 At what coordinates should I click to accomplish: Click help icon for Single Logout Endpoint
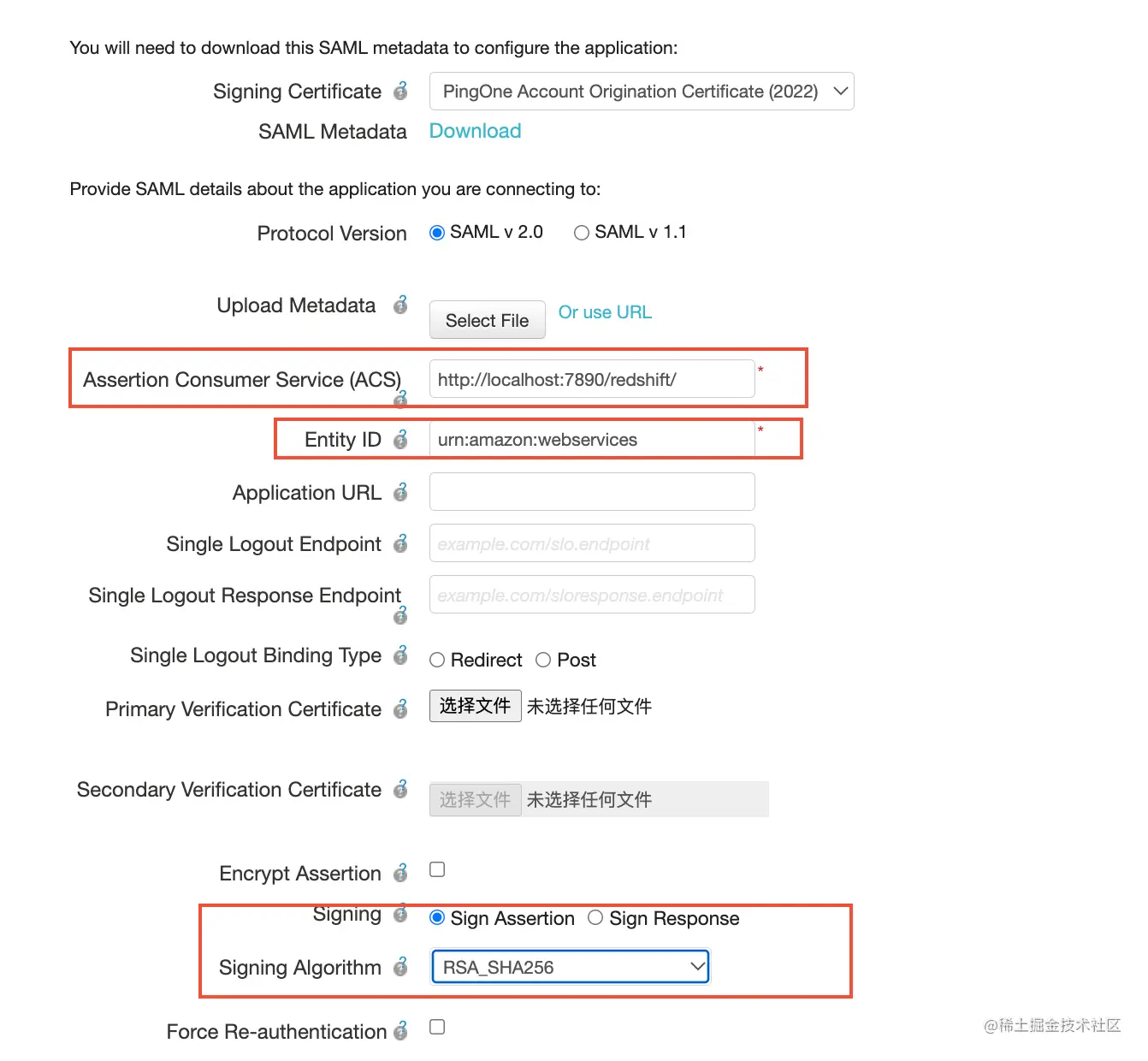coord(400,543)
